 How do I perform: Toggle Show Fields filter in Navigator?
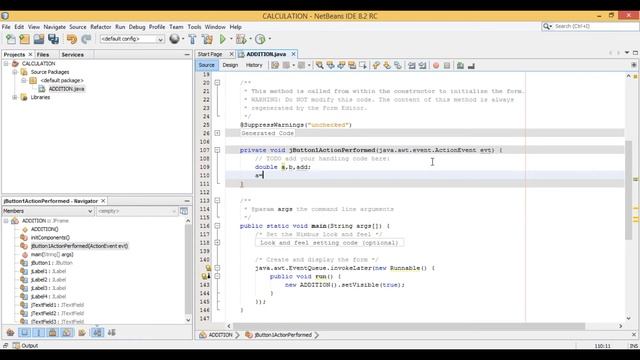tap(24, 333)
